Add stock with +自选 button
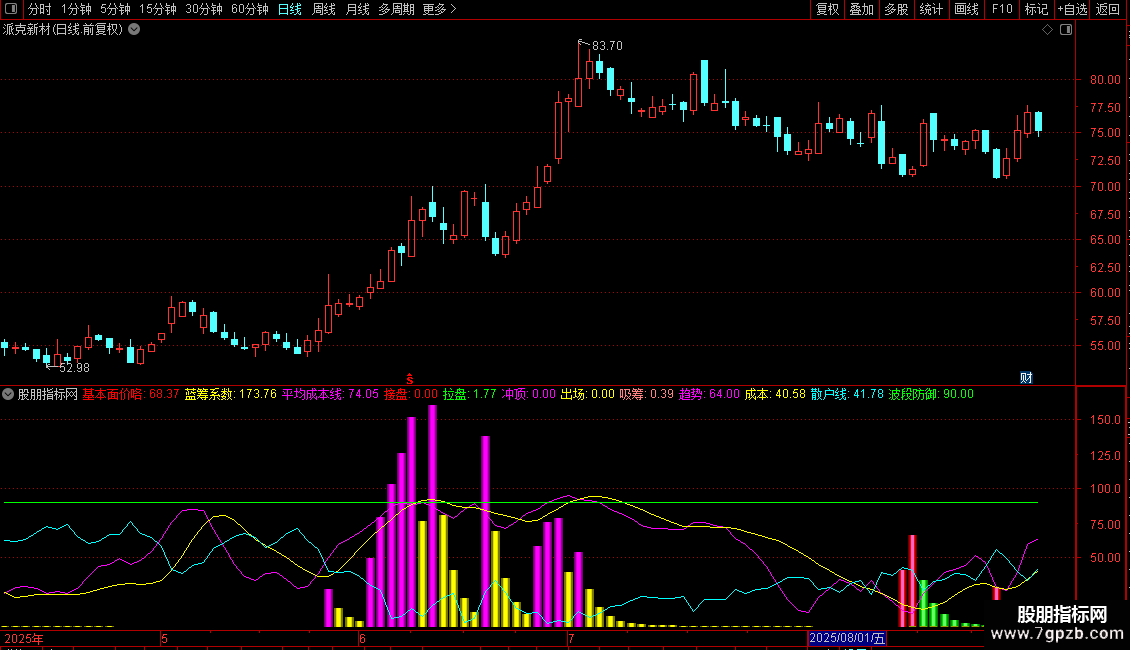Screen dimensions: 1130x650 click(1072, 9)
